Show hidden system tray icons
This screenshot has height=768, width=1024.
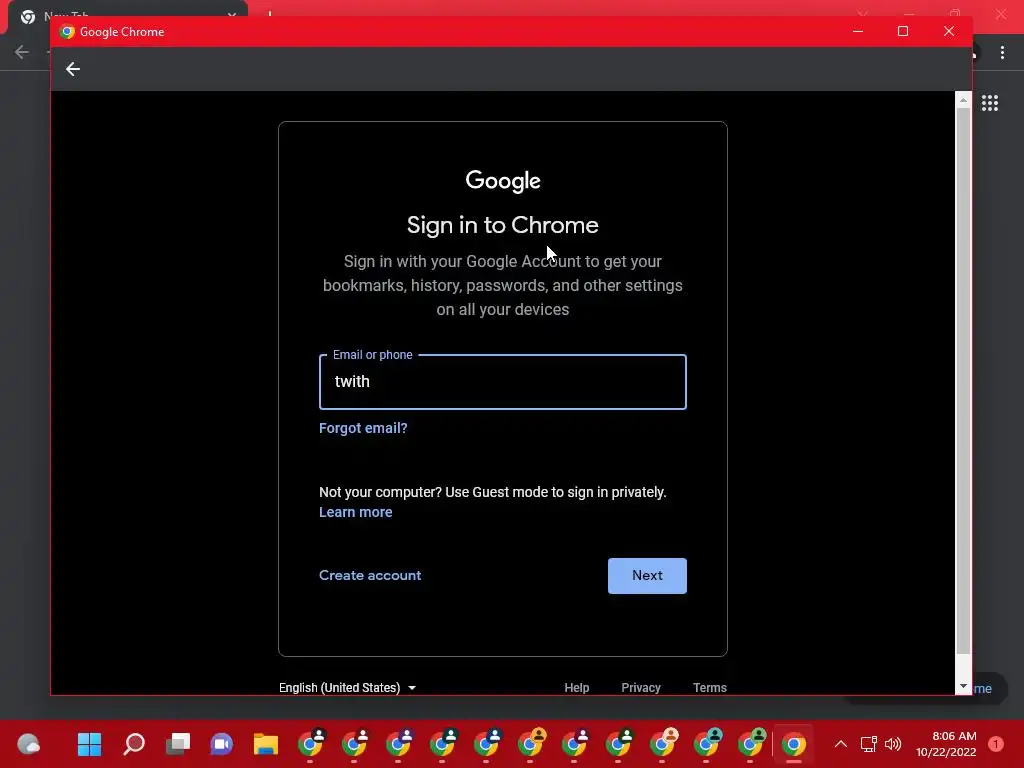tap(840, 744)
